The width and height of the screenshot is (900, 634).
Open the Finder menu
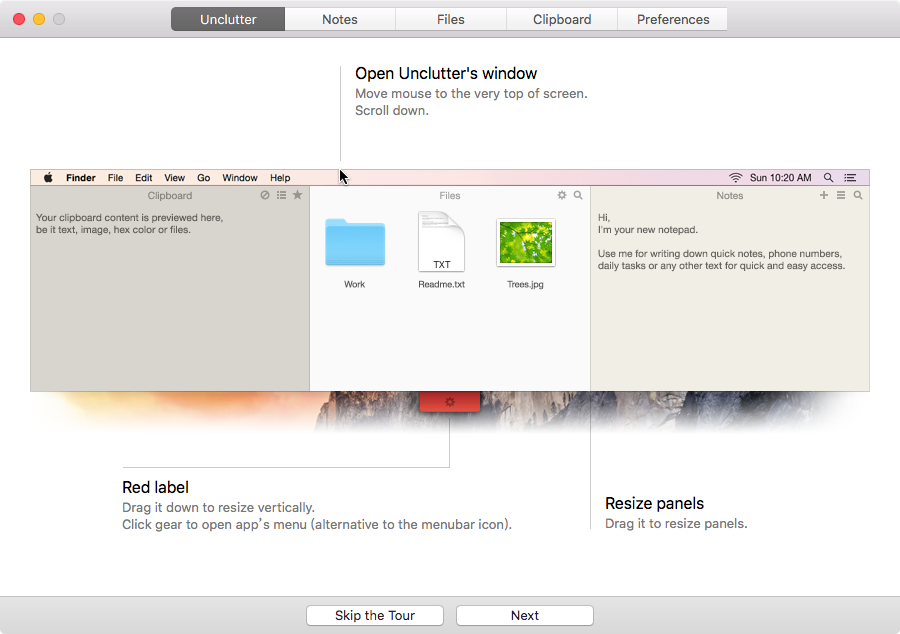point(80,178)
